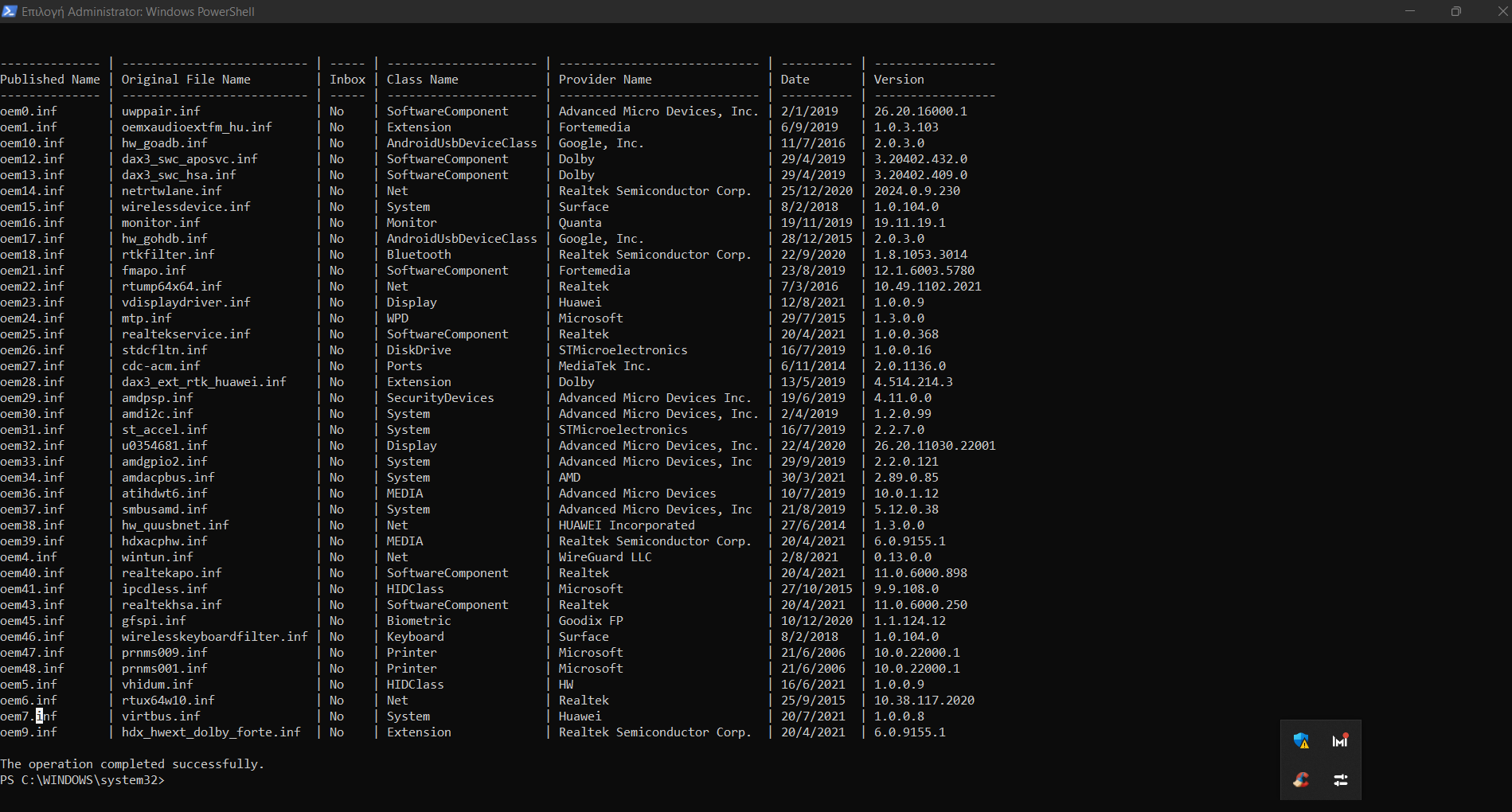Click version 2024.0.9.230
The height and width of the screenshot is (812, 1512).
point(917,191)
